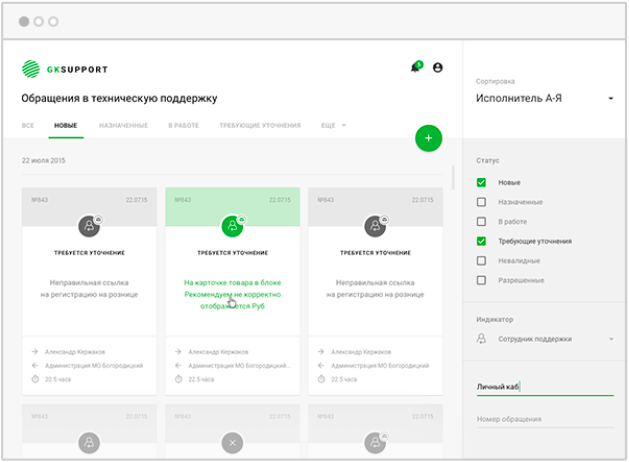
Task: Click the avatar icon on bottom left card
Action: [x=90, y=440]
